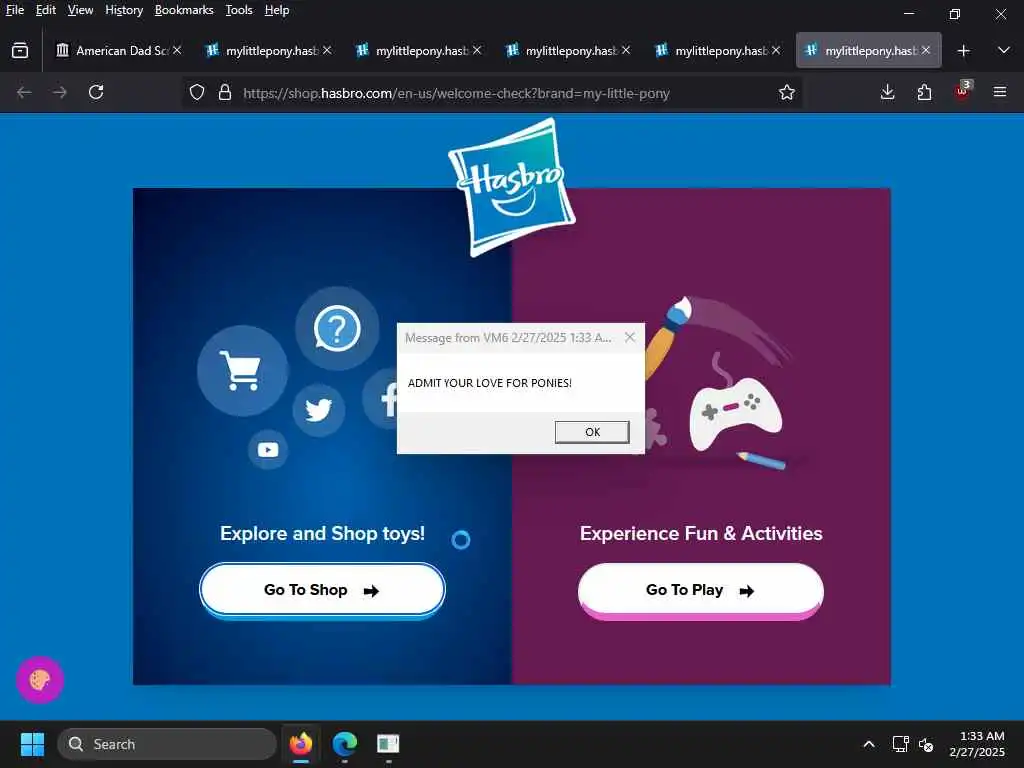Open a new tab with plus button
Image resolution: width=1024 pixels, height=768 pixels.
click(963, 50)
